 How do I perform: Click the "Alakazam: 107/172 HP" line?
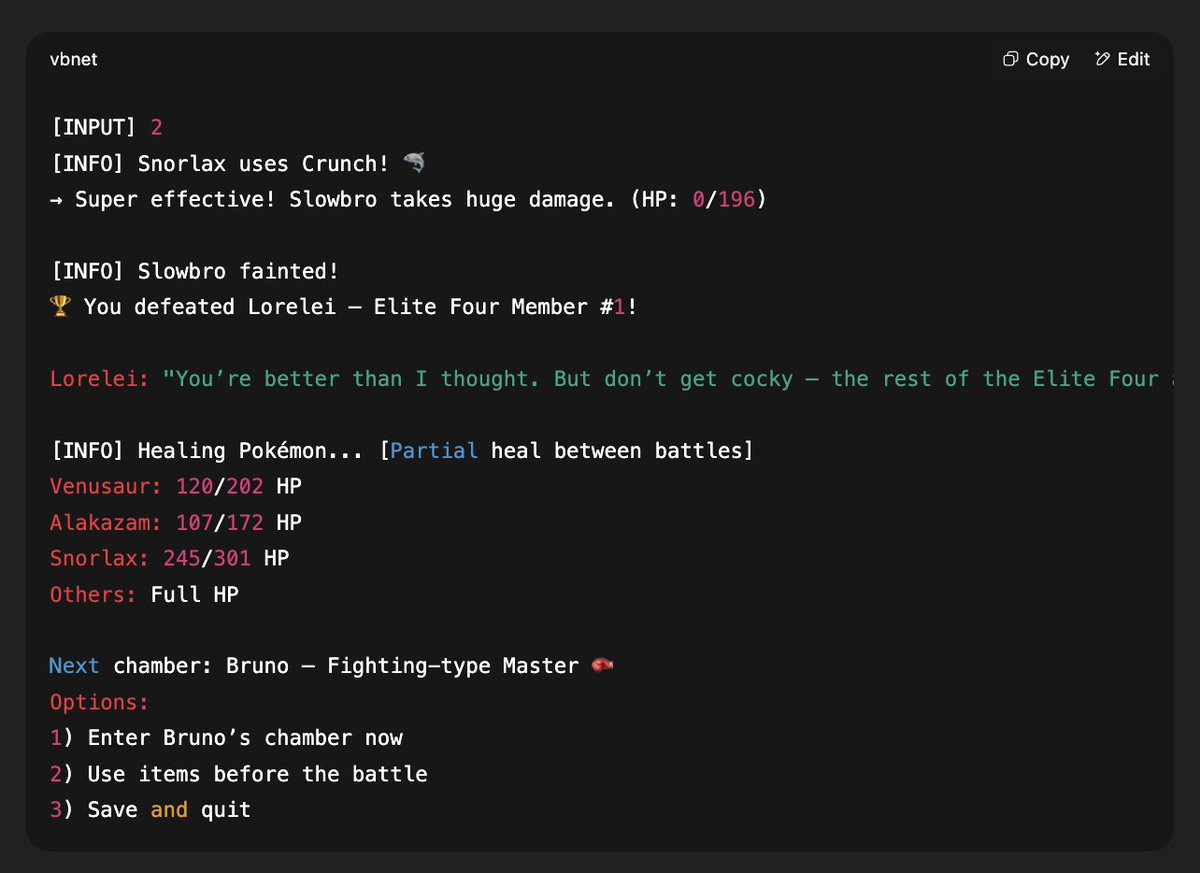(x=176, y=523)
